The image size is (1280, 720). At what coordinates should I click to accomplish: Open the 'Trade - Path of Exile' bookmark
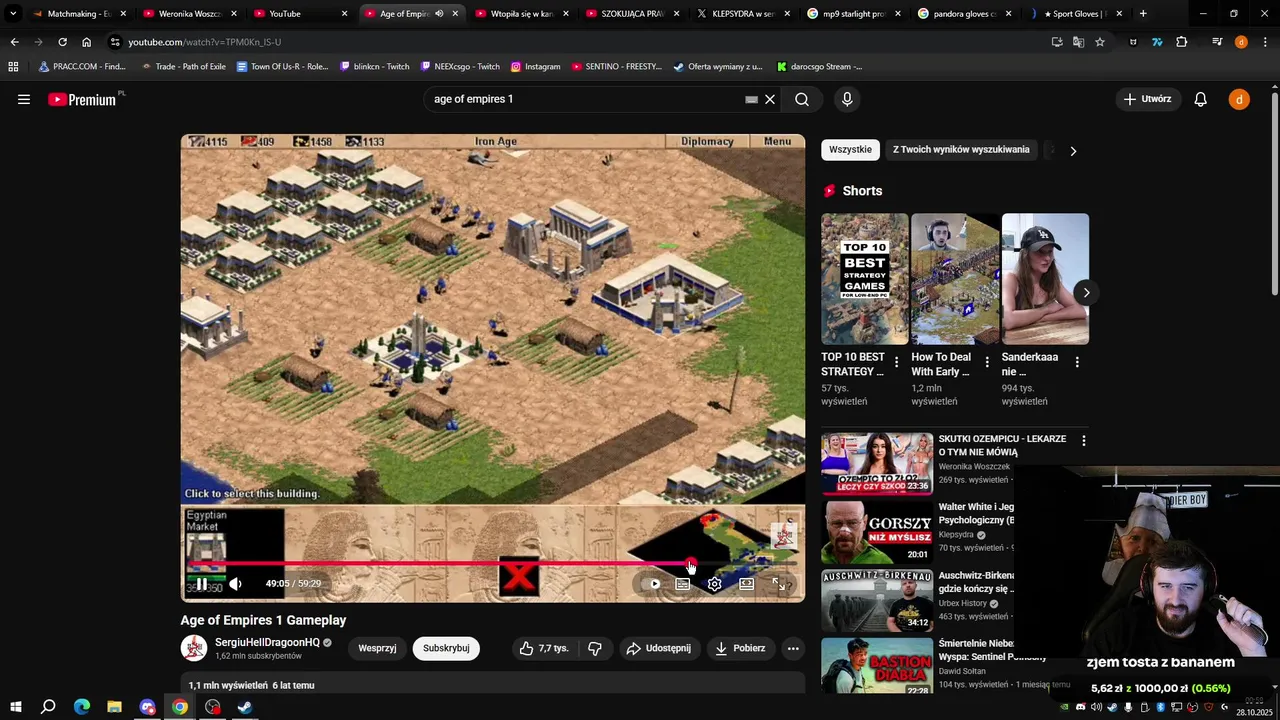(x=183, y=67)
